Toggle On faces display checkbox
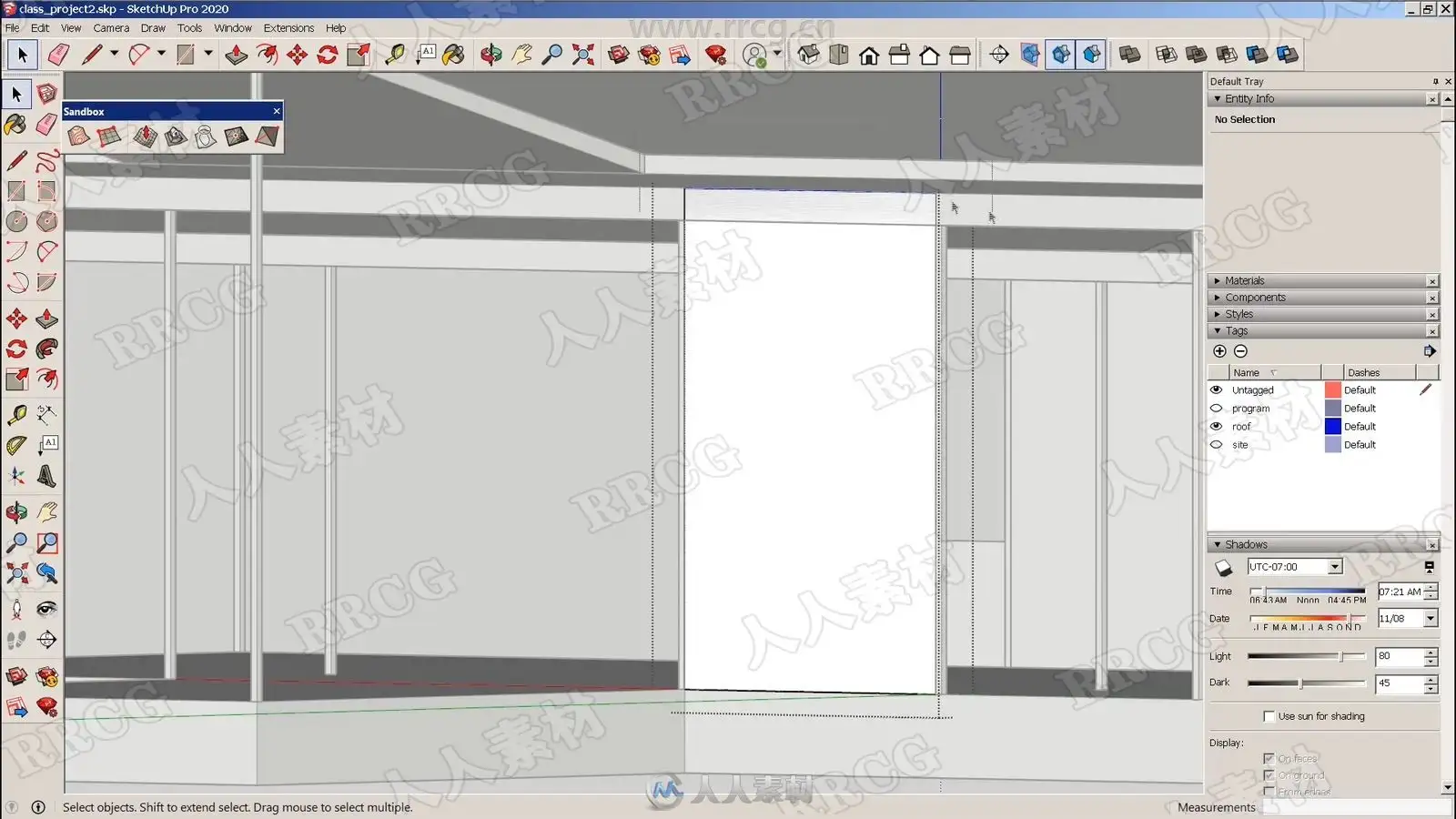The width and height of the screenshot is (1456, 819). pyautogui.click(x=1269, y=758)
